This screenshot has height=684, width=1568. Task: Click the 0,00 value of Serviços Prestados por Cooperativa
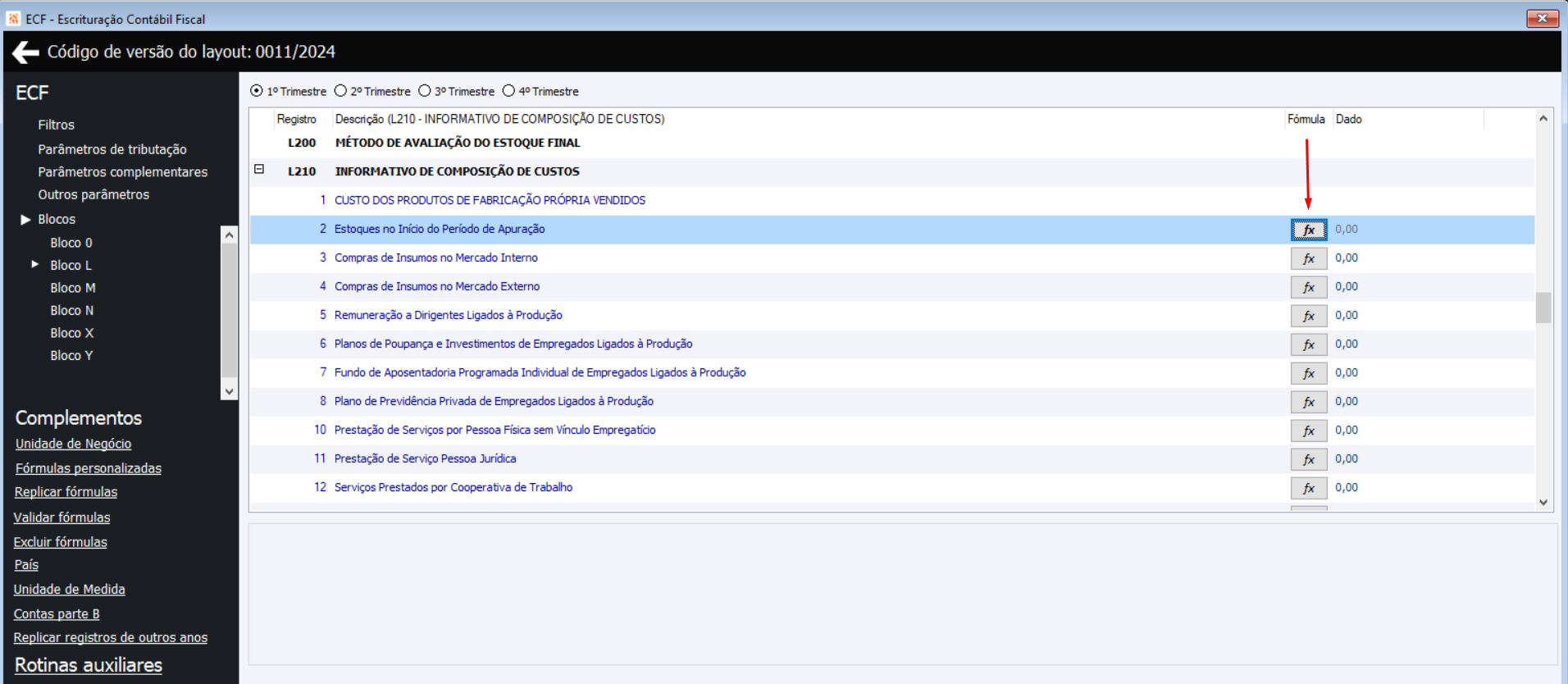tap(1346, 487)
